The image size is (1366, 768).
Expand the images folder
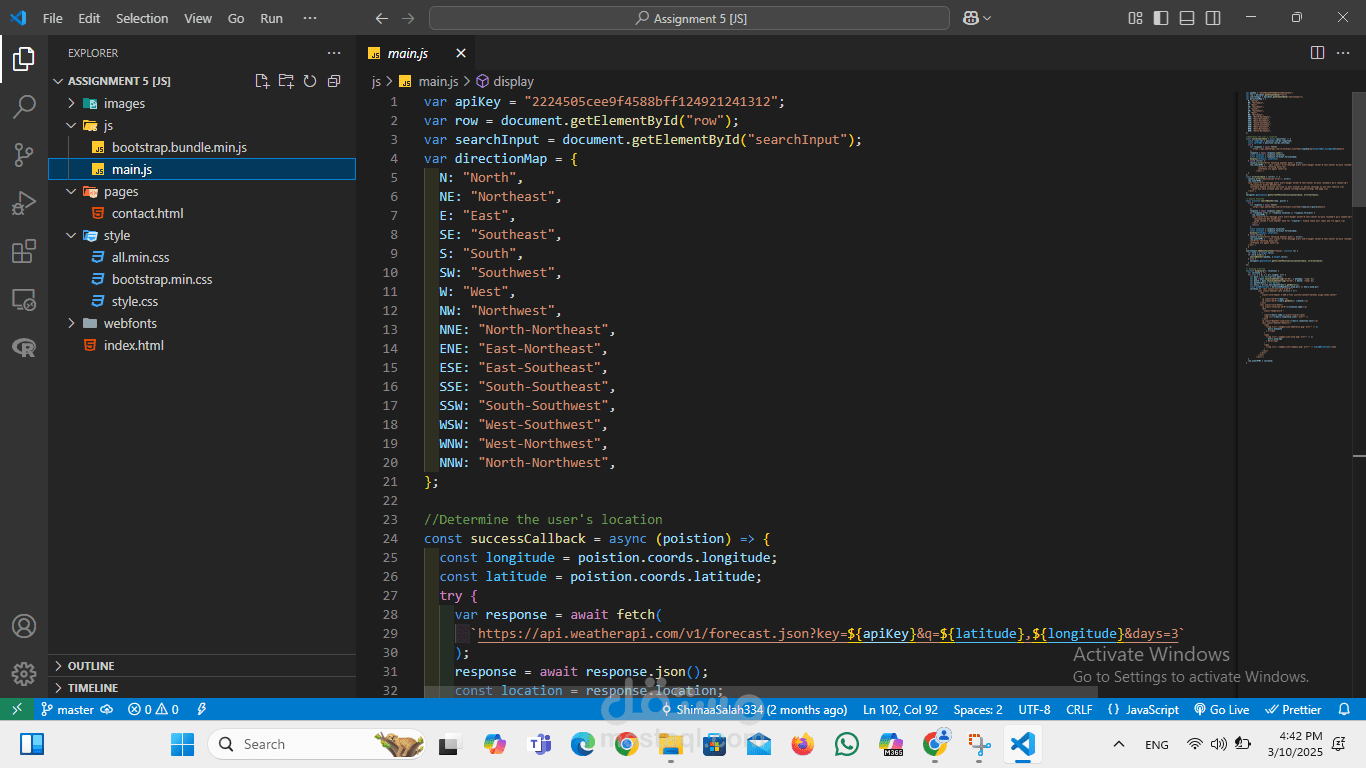[x=124, y=103]
